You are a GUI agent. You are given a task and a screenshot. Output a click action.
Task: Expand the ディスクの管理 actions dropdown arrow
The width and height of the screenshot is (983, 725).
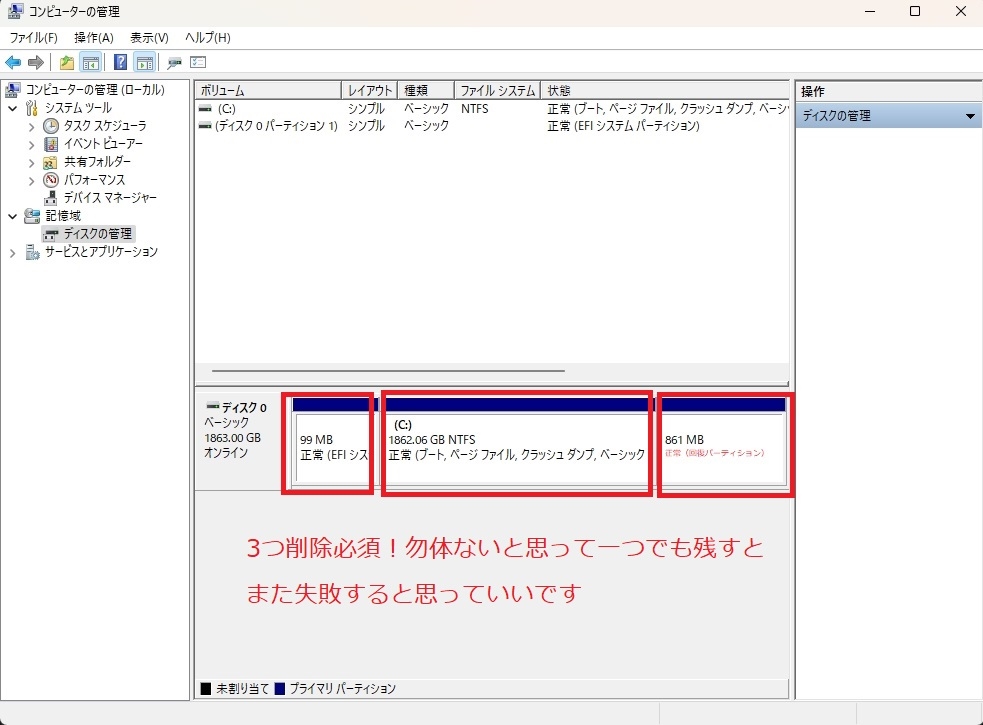(x=970, y=116)
